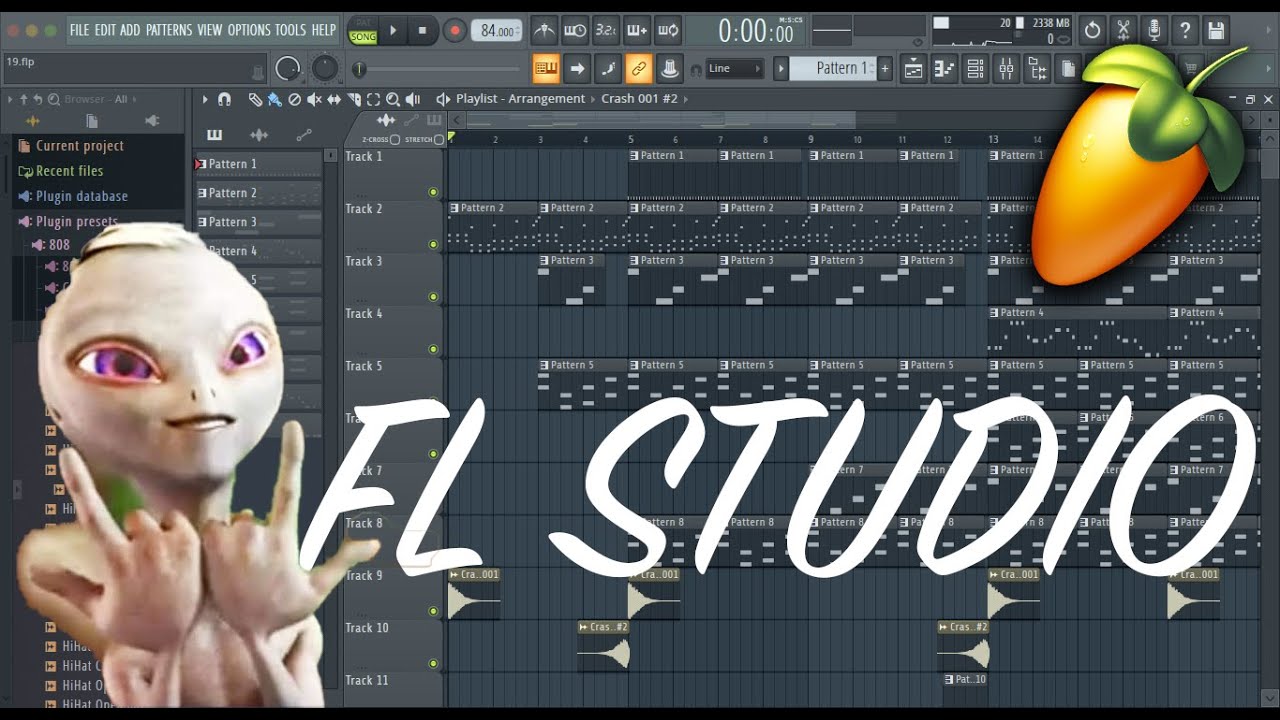Toggle the countdown before recording icon
The width and height of the screenshot is (1280, 720).
pyautogui.click(x=606, y=30)
